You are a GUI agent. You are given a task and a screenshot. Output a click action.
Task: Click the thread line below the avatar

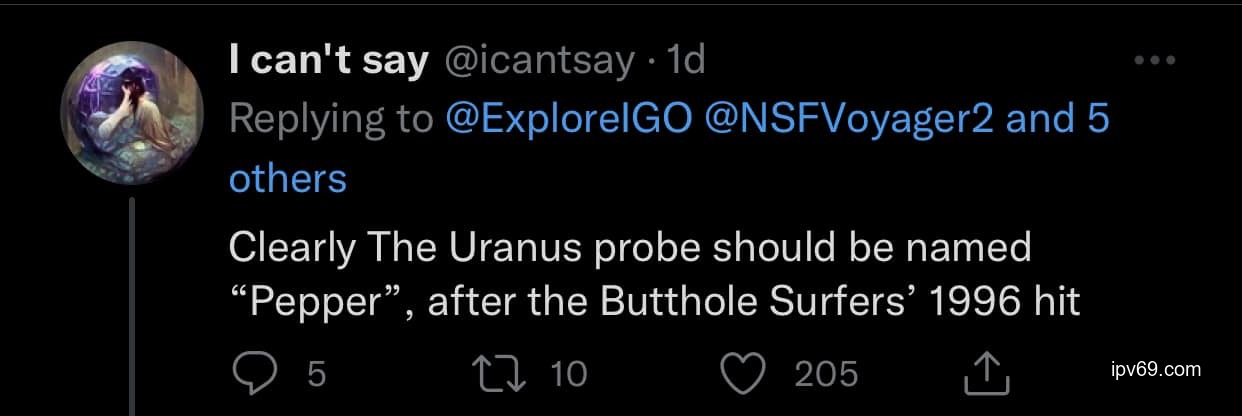(x=133, y=300)
